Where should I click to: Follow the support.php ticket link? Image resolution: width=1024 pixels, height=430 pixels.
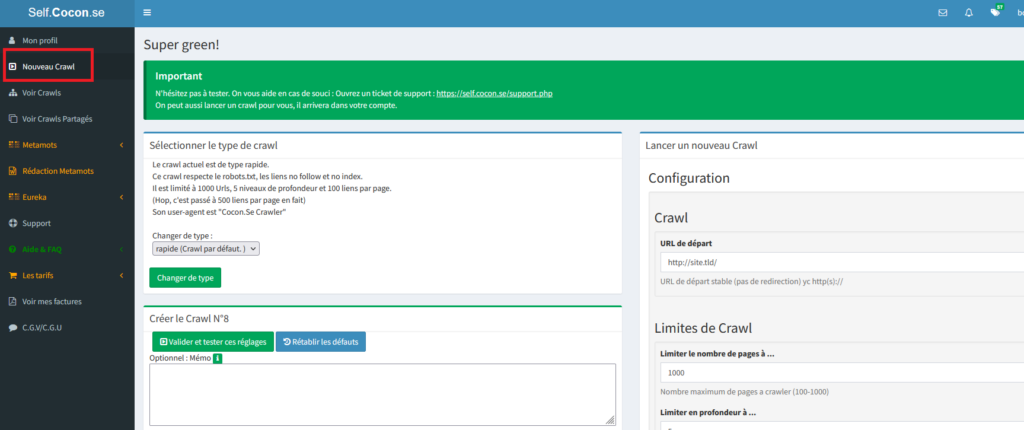pyautogui.click(x=494, y=93)
